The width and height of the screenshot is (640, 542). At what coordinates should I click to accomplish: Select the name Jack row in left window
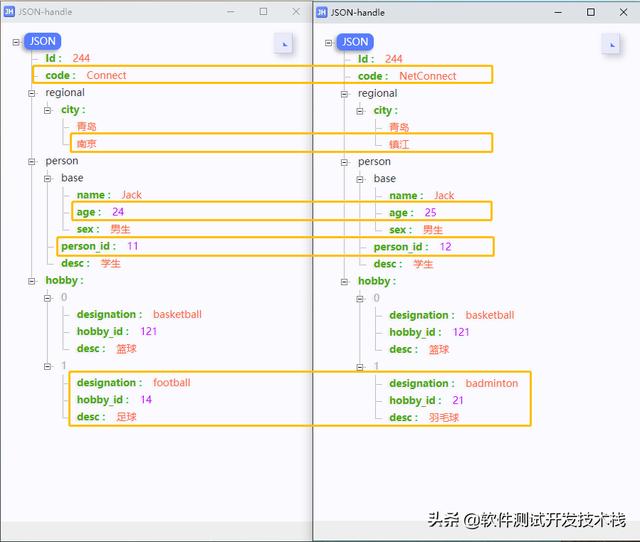click(109, 195)
